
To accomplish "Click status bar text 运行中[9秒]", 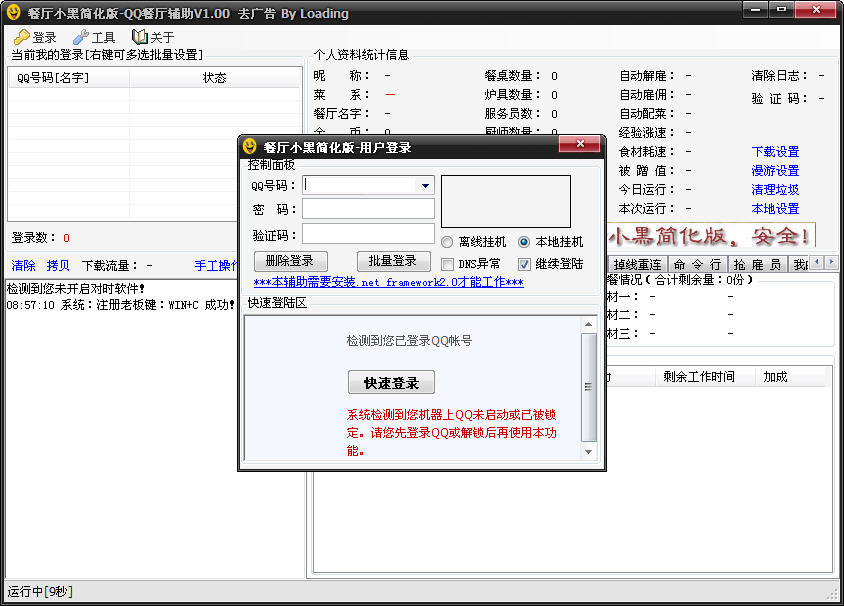I will coord(40,592).
